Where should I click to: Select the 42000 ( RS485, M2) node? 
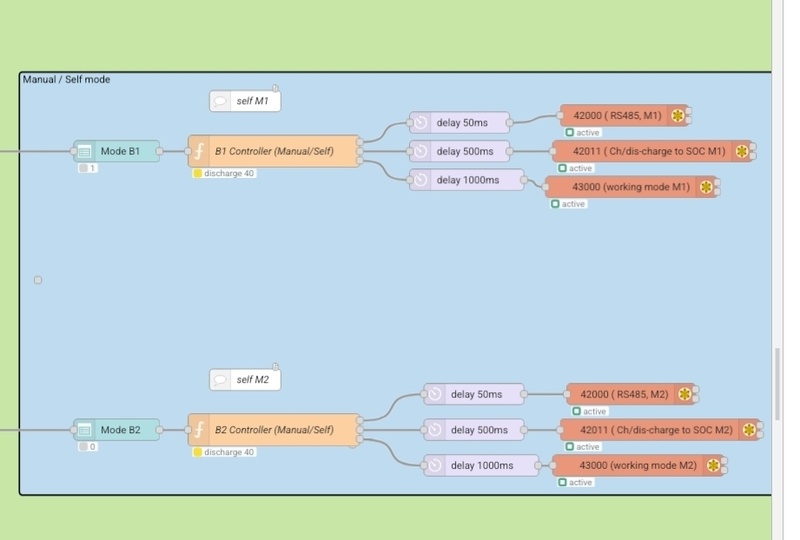631,394
